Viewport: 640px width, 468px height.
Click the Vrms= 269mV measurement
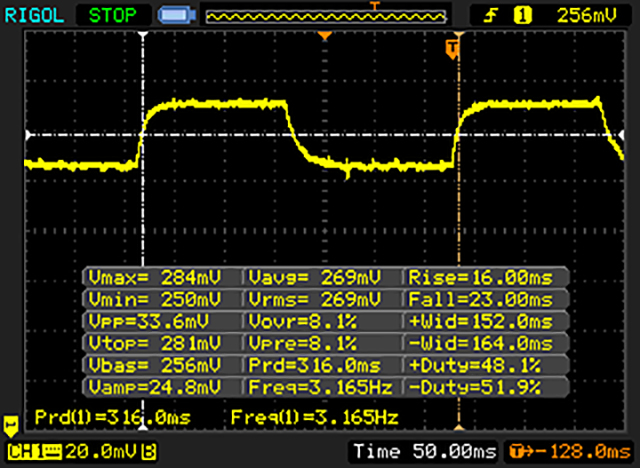314,300
